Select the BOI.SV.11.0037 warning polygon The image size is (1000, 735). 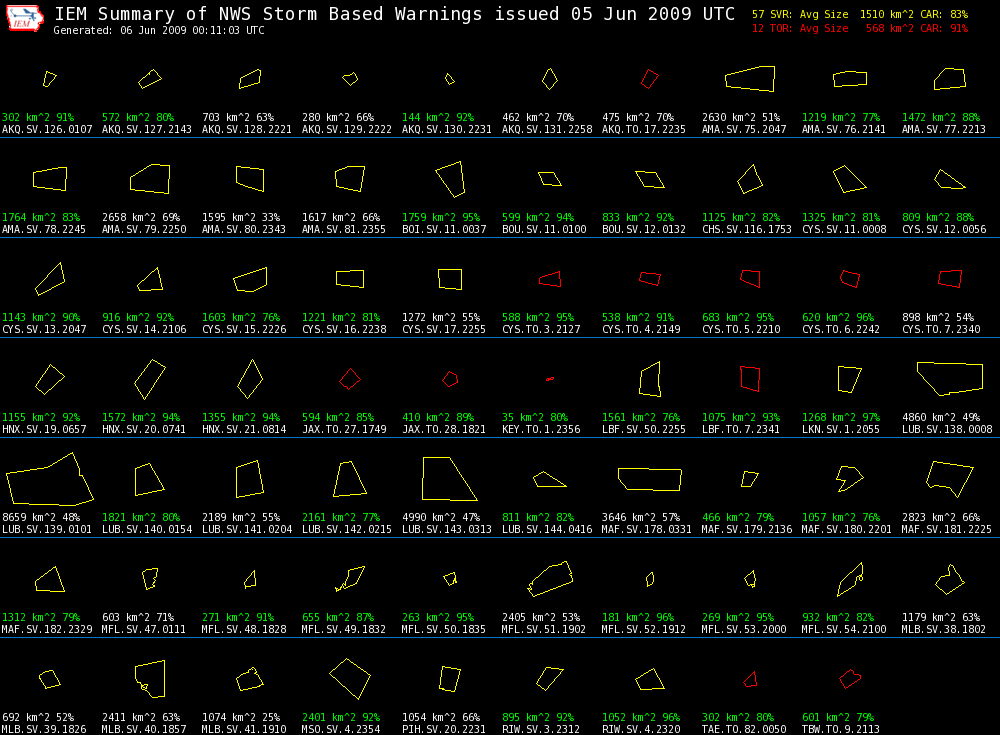coord(450,179)
